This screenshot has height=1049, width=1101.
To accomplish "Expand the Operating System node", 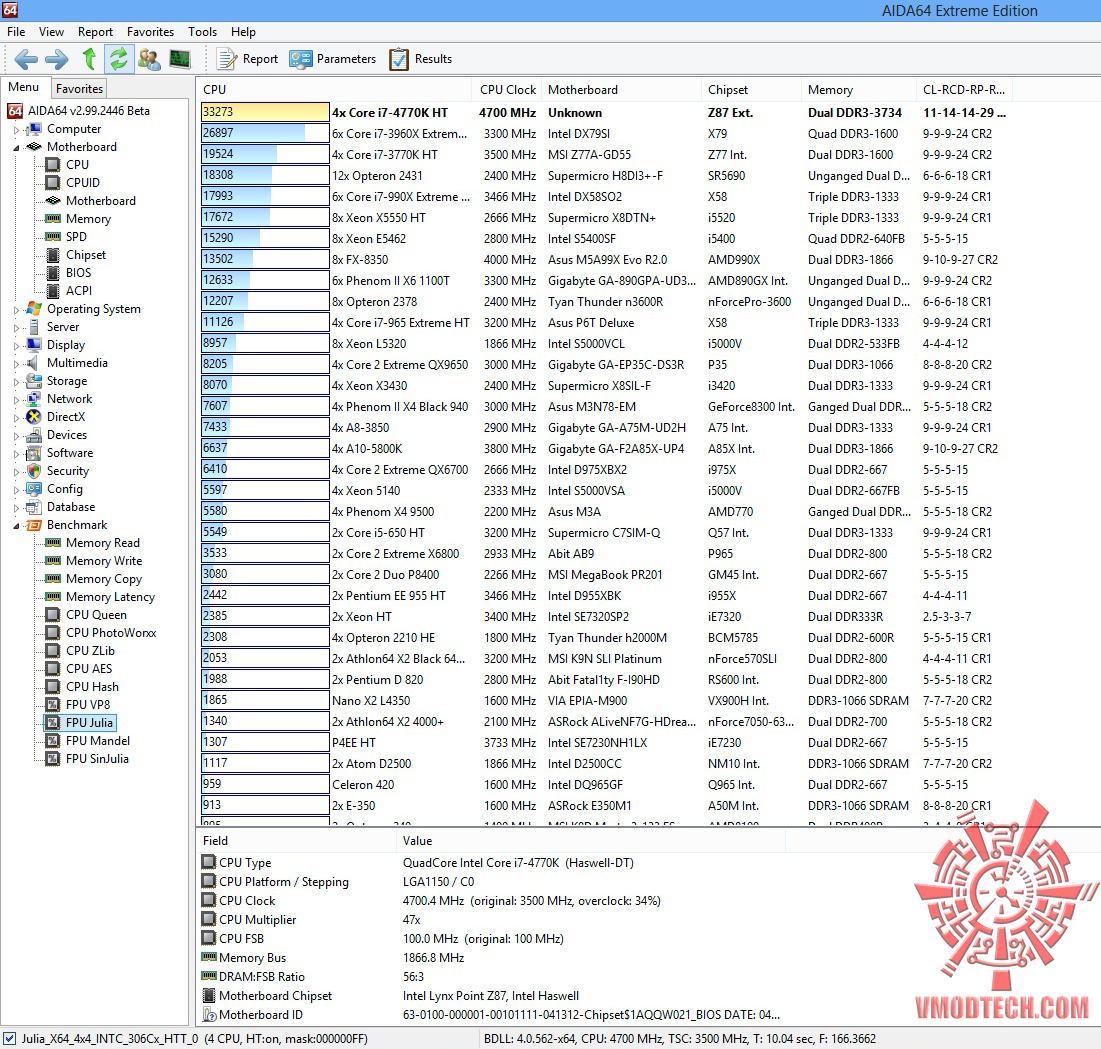I will click(x=16, y=310).
